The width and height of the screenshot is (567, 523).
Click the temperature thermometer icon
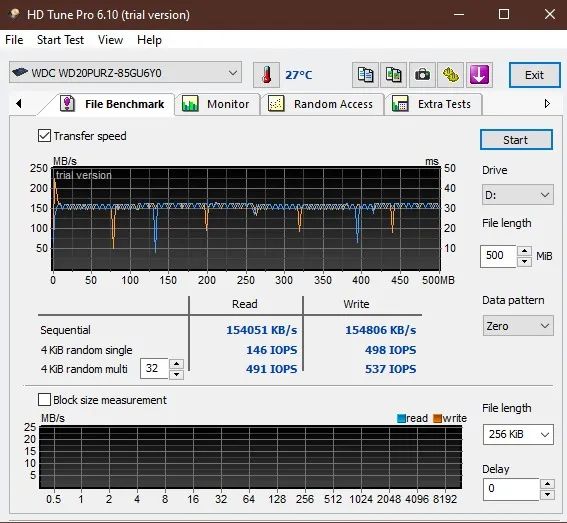point(267,75)
